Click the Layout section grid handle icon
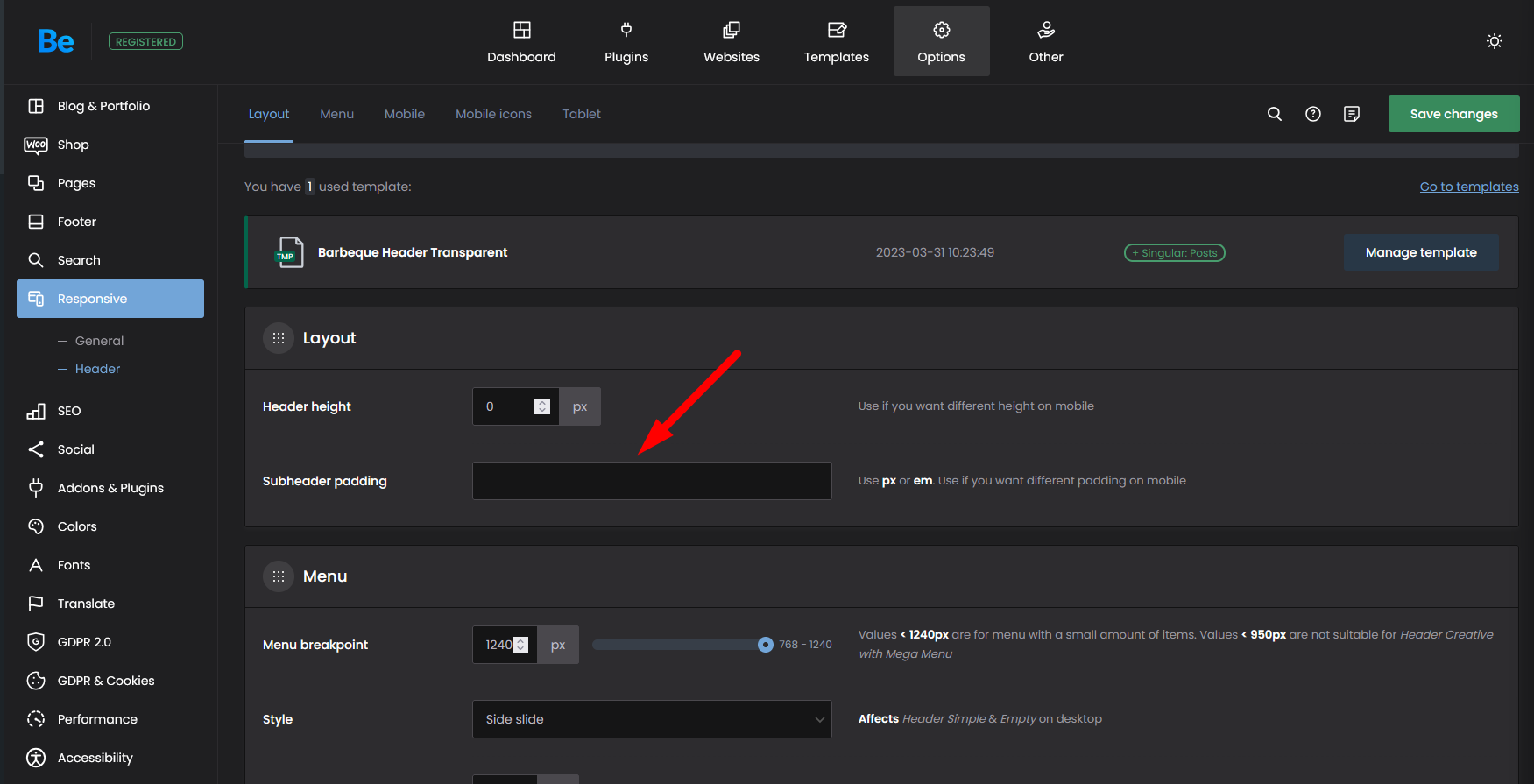The width and height of the screenshot is (1534, 784). pyautogui.click(x=279, y=338)
